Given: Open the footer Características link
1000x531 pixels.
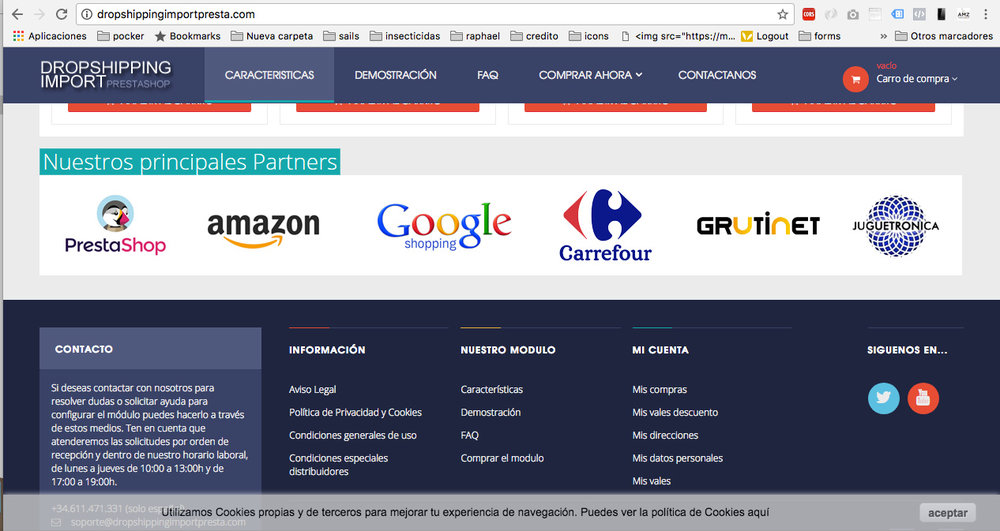Looking at the screenshot, I should 492,389.
